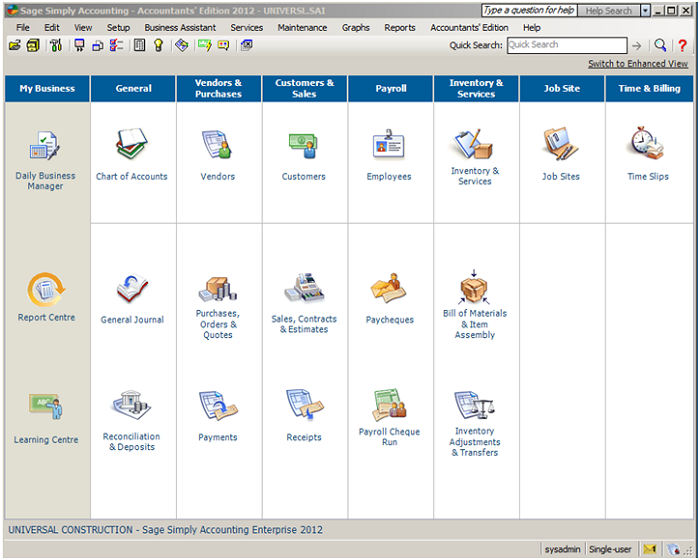Click the open company folder toolbar icon

tap(15, 45)
